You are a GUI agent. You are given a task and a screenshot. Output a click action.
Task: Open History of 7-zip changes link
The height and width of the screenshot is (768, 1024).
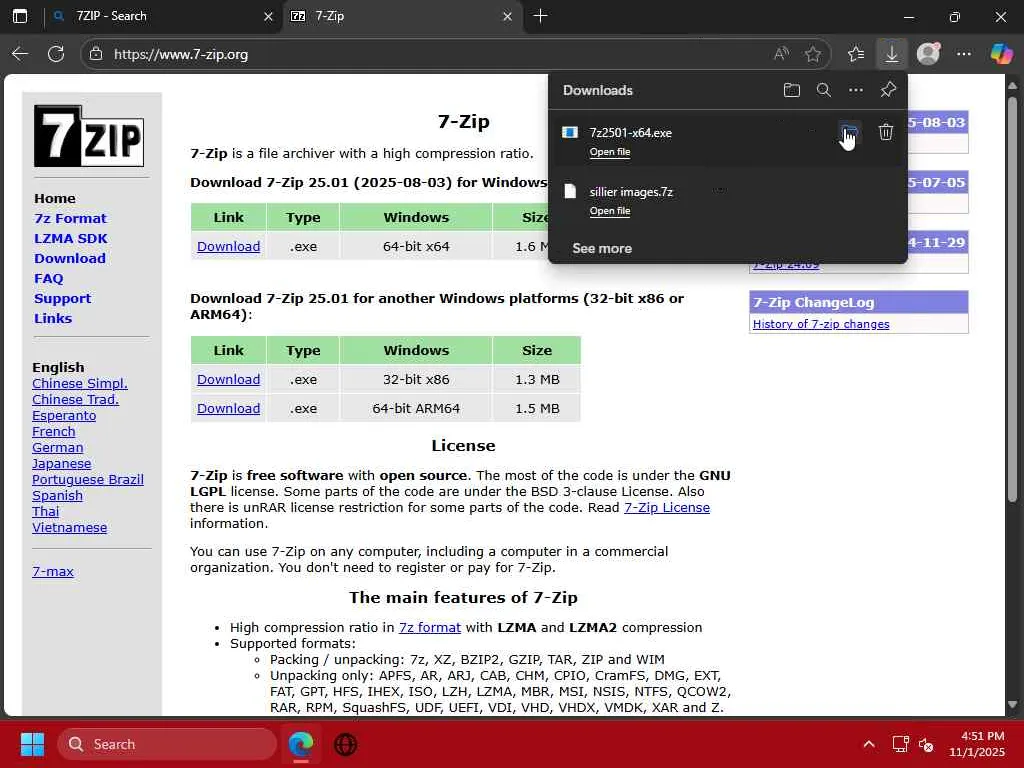(821, 324)
